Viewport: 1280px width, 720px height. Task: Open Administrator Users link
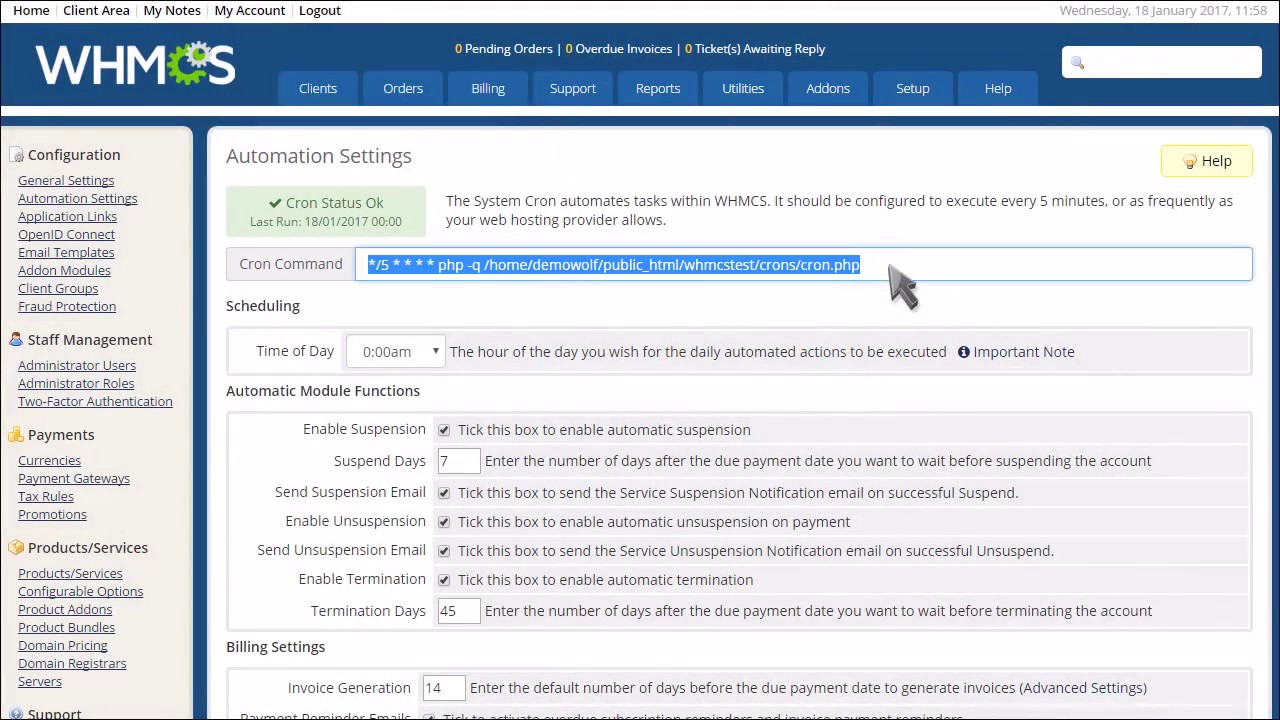(77, 366)
